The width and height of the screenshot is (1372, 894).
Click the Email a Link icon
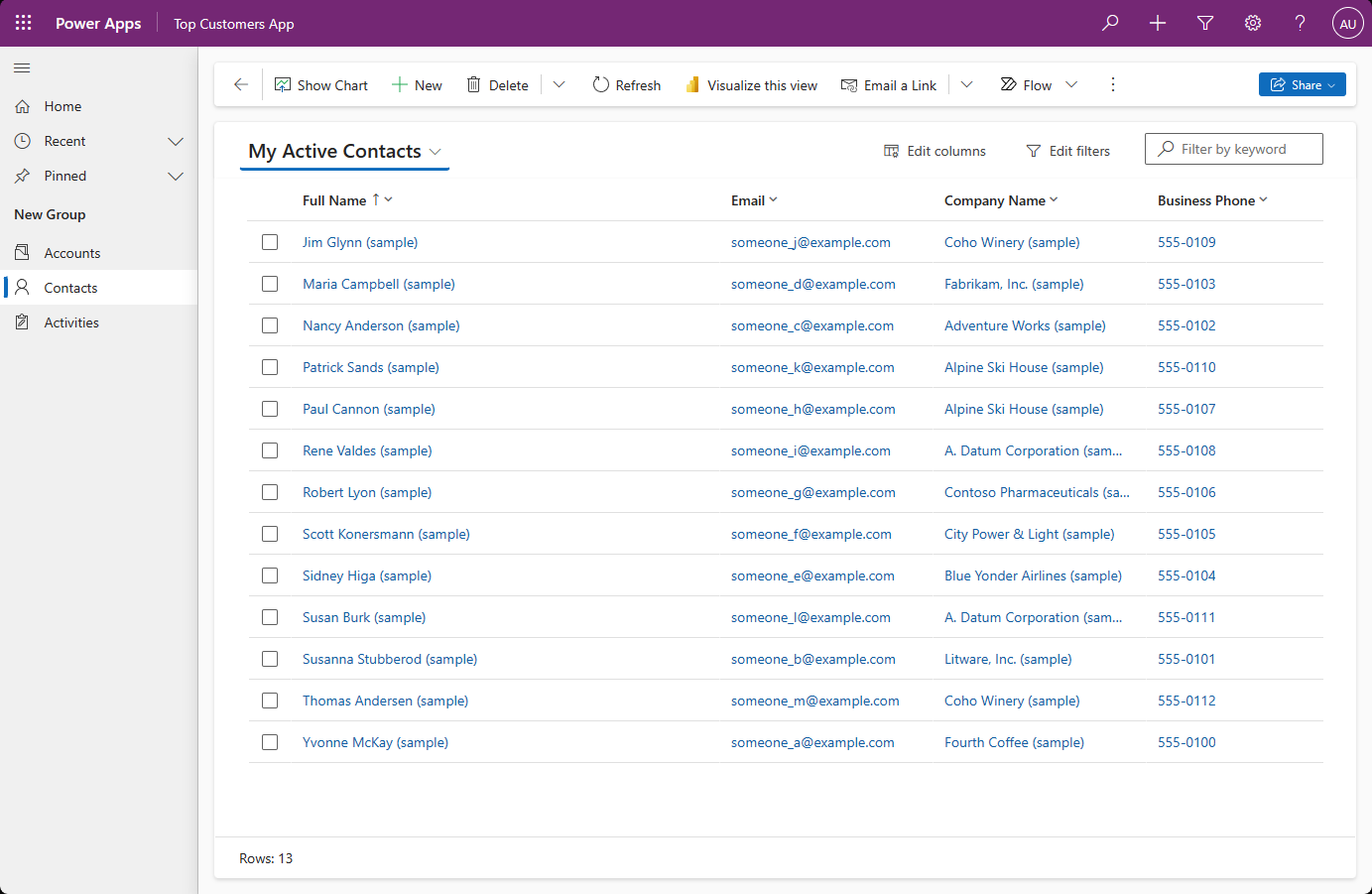(x=850, y=84)
